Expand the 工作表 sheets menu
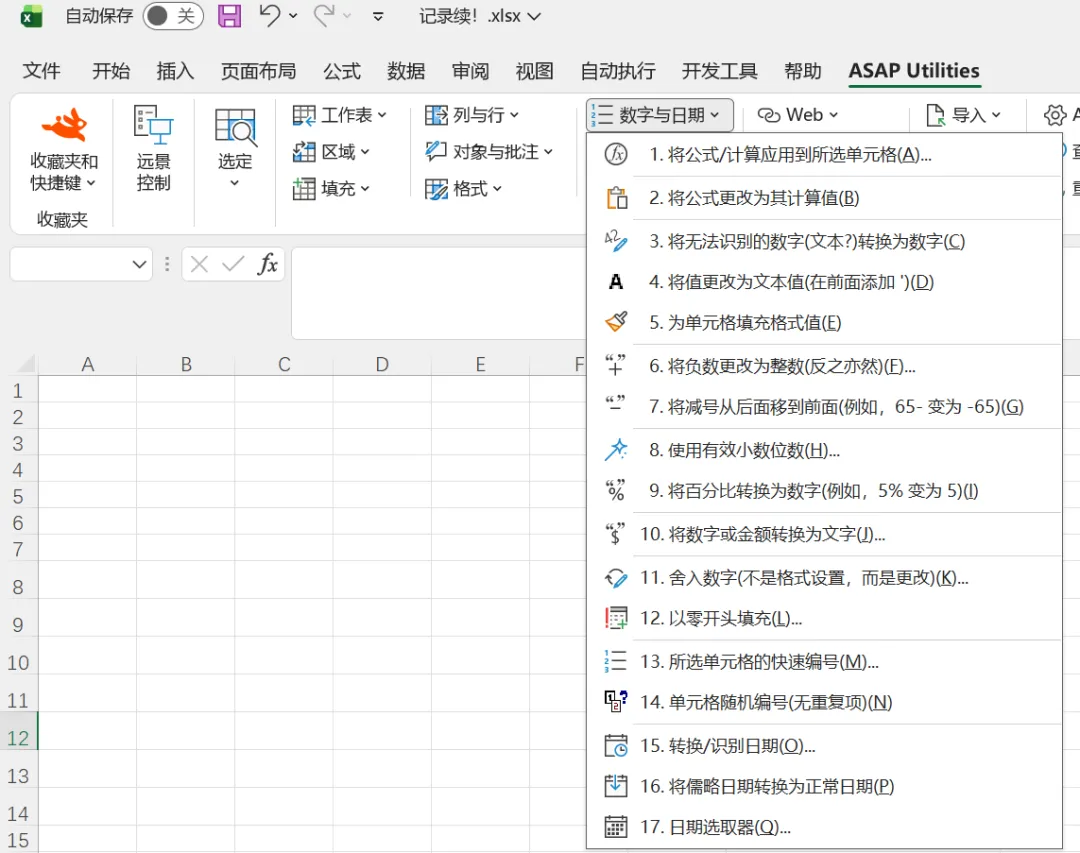 pos(340,115)
